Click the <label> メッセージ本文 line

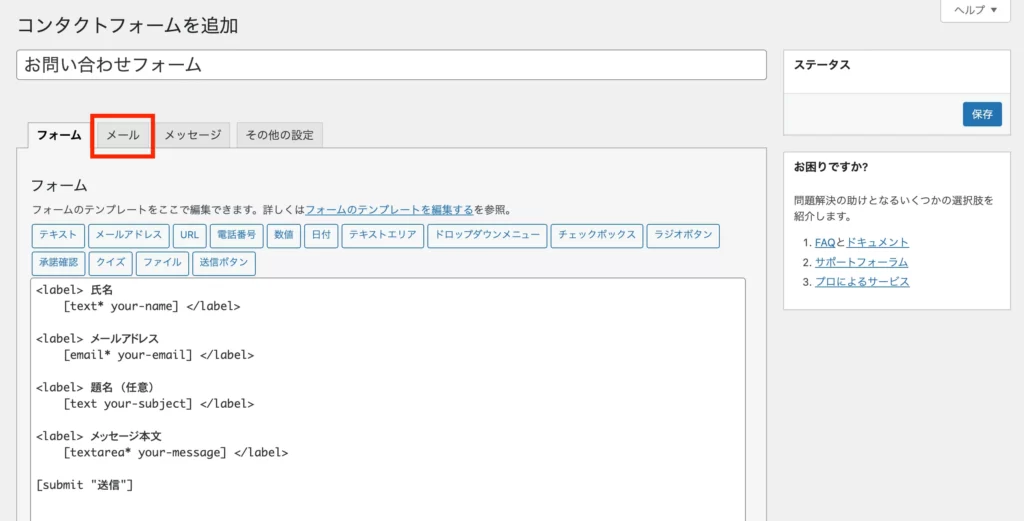click(x=99, y=437)
